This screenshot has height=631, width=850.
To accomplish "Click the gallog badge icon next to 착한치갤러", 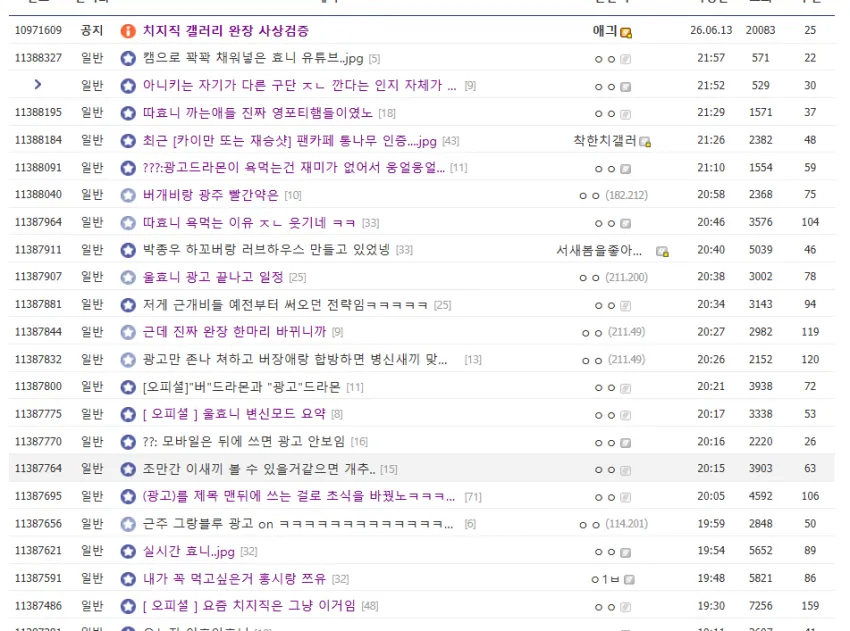I will (x=645, y=142).
